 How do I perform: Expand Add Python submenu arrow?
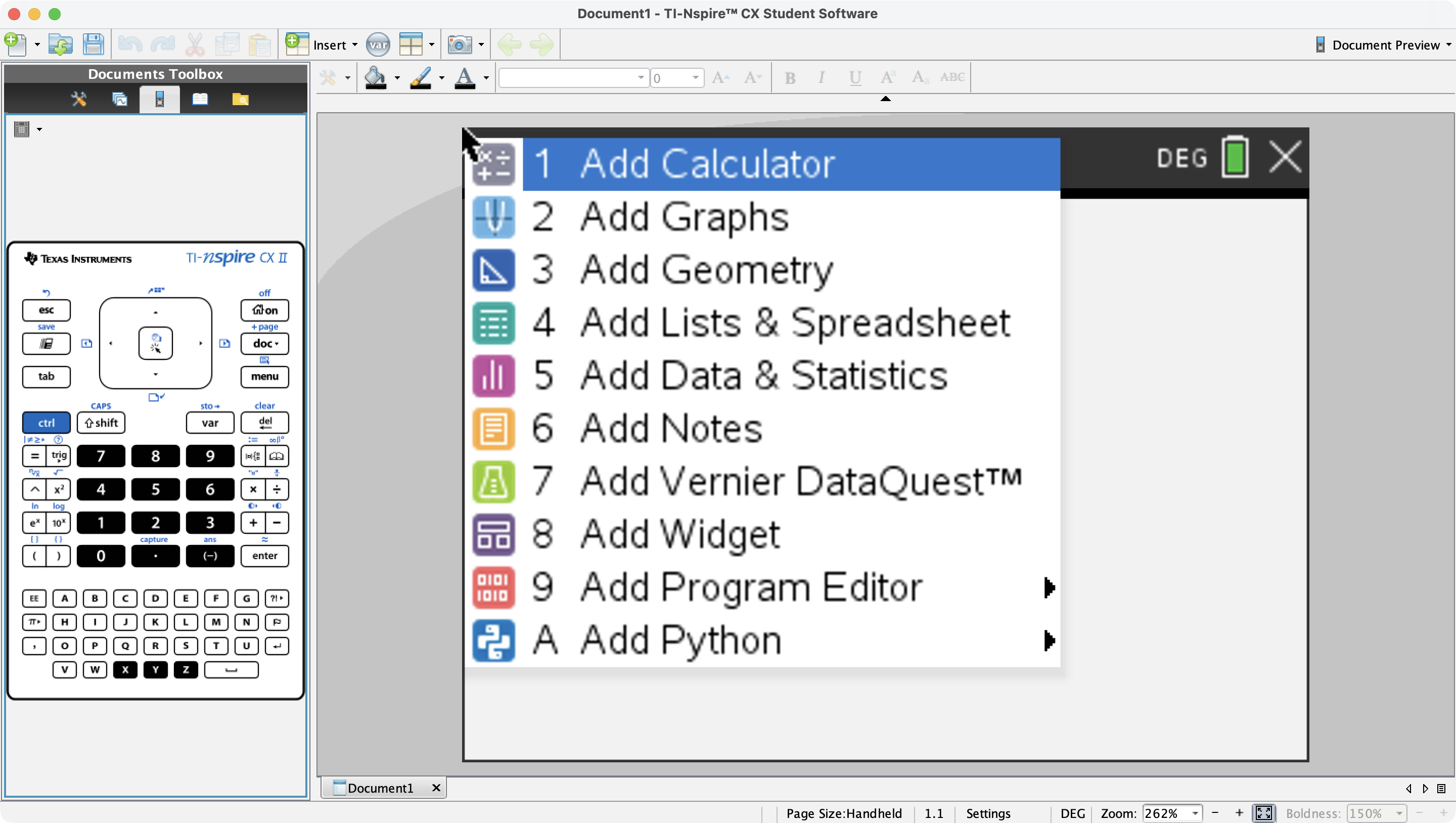[x=1049, y=641]
